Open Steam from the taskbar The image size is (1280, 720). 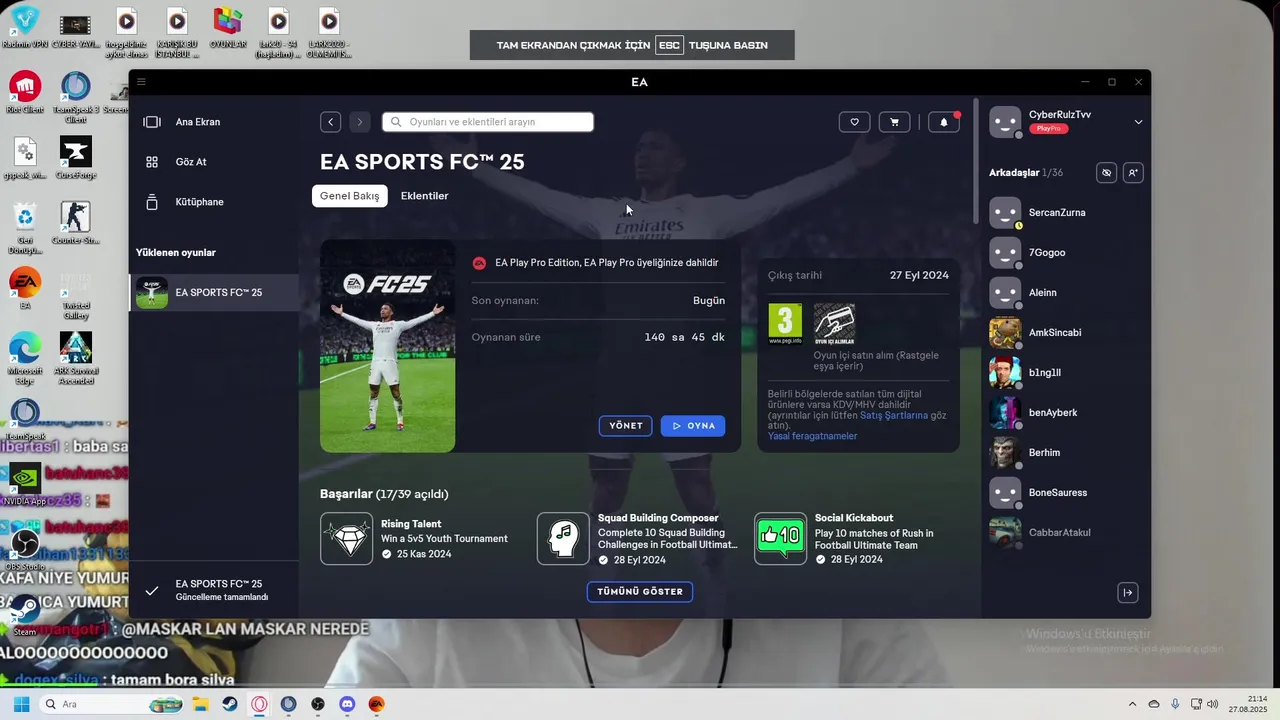point(230,704)
